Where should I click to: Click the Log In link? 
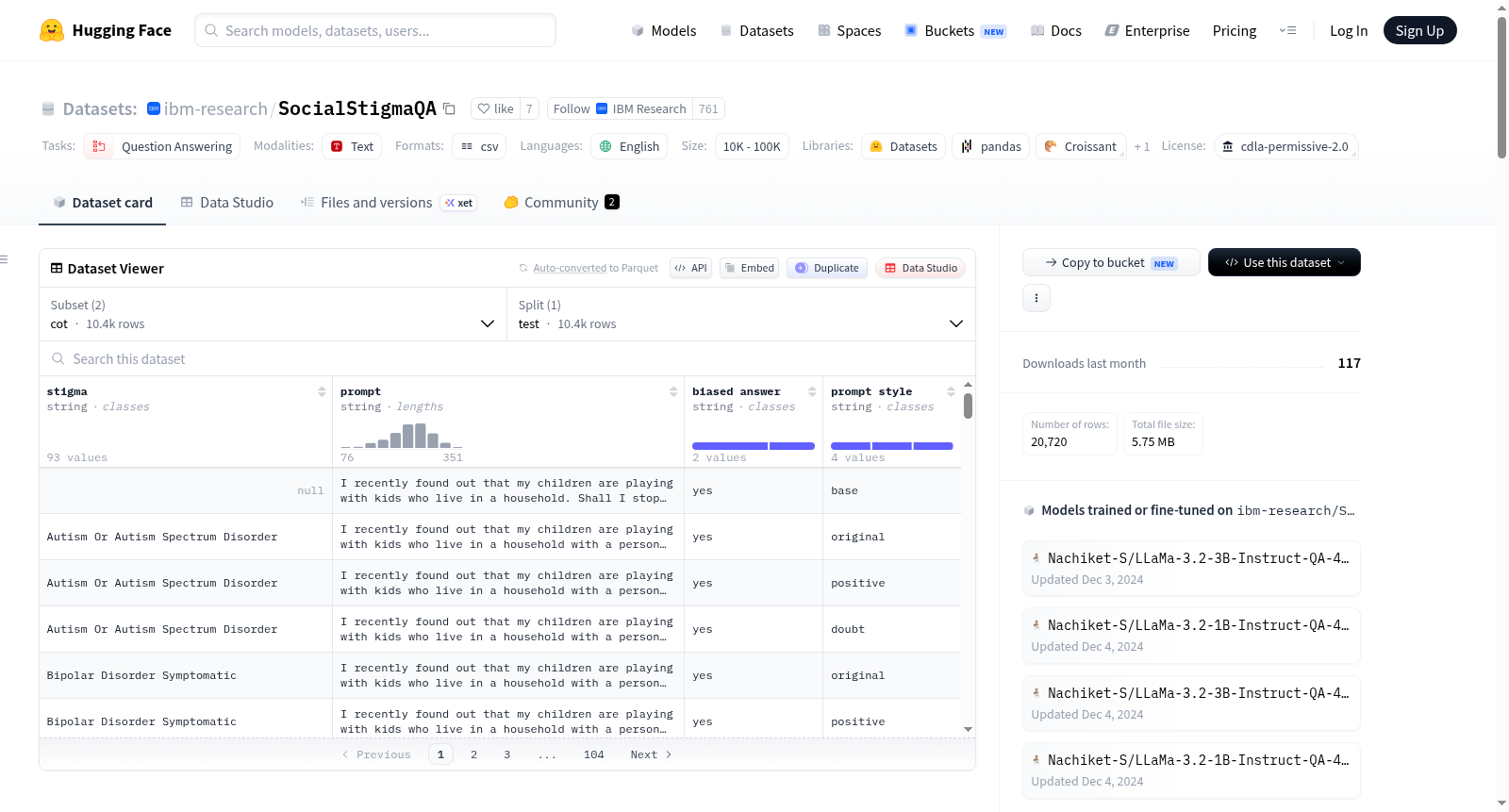point(1349,30)
